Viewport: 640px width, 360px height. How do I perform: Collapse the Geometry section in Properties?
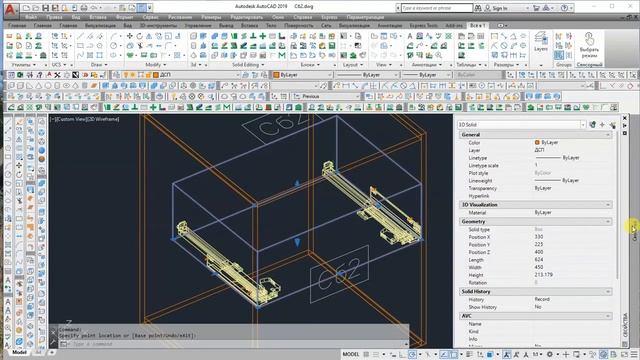tap(608, 222)
